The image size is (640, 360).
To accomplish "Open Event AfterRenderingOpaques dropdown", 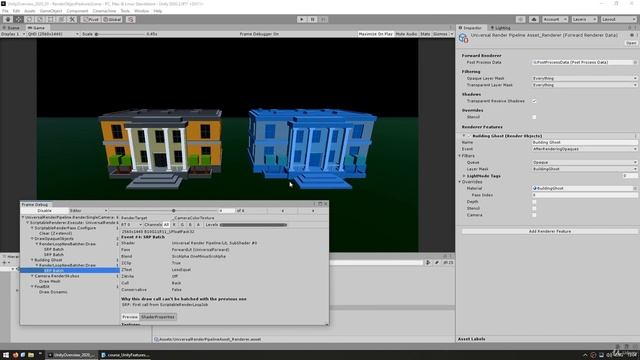I will click(x=584, y=149).
